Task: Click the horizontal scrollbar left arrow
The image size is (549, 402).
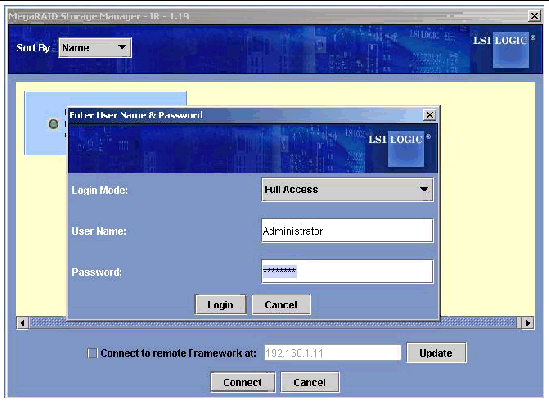Action: pos(23,323)
